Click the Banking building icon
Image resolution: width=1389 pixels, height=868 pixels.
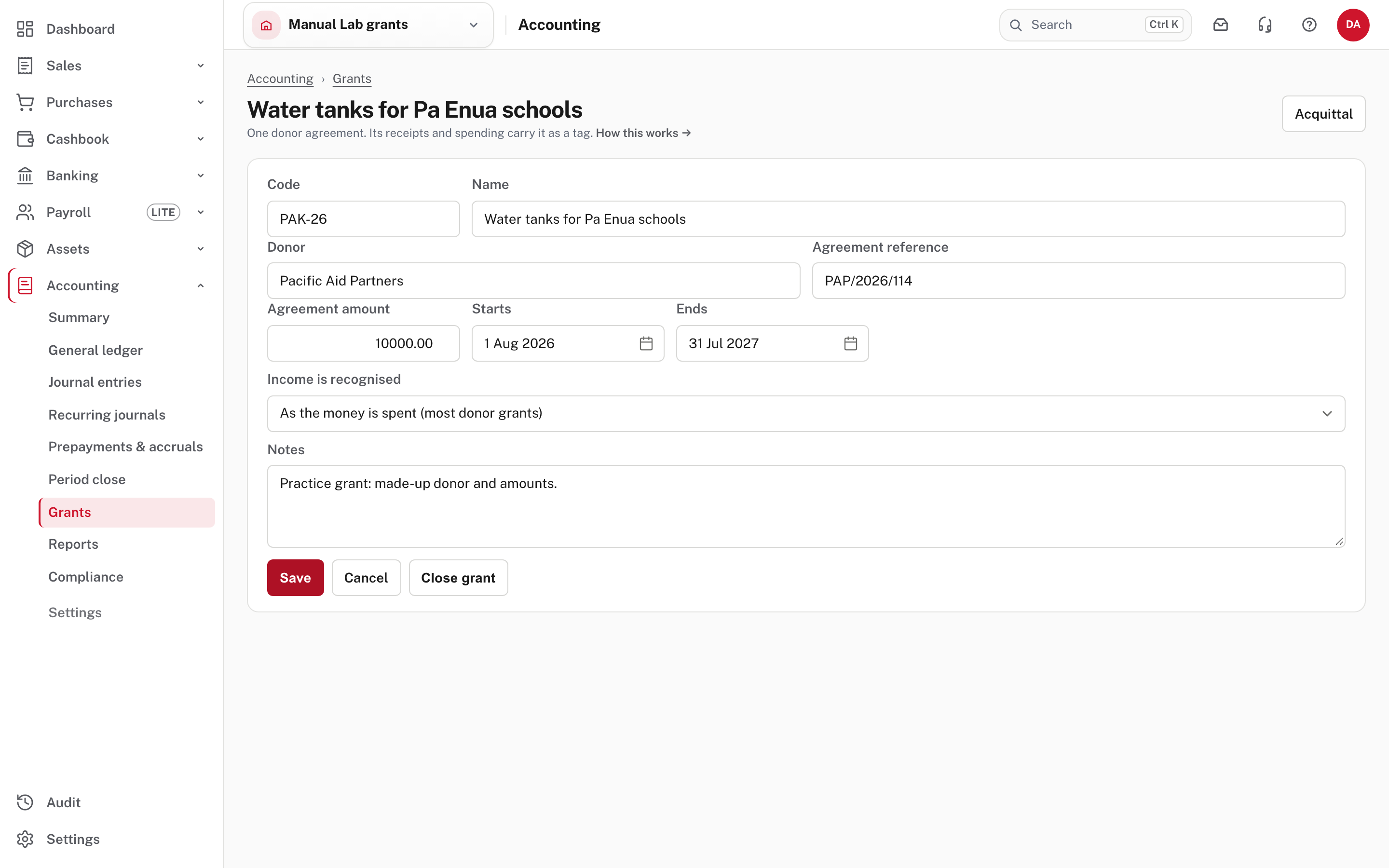coord(25,176)
